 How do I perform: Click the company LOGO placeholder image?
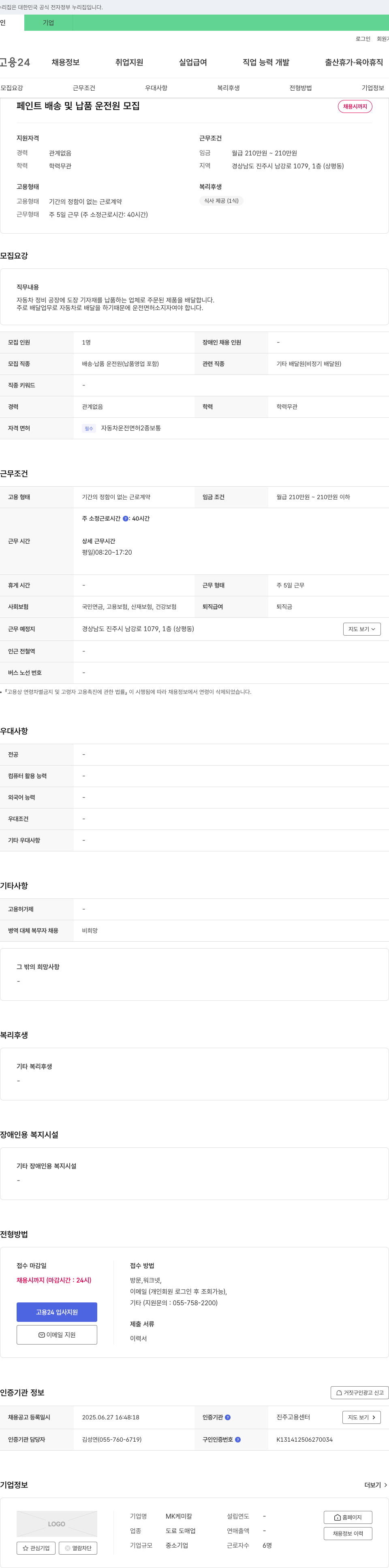(57, 1523)
